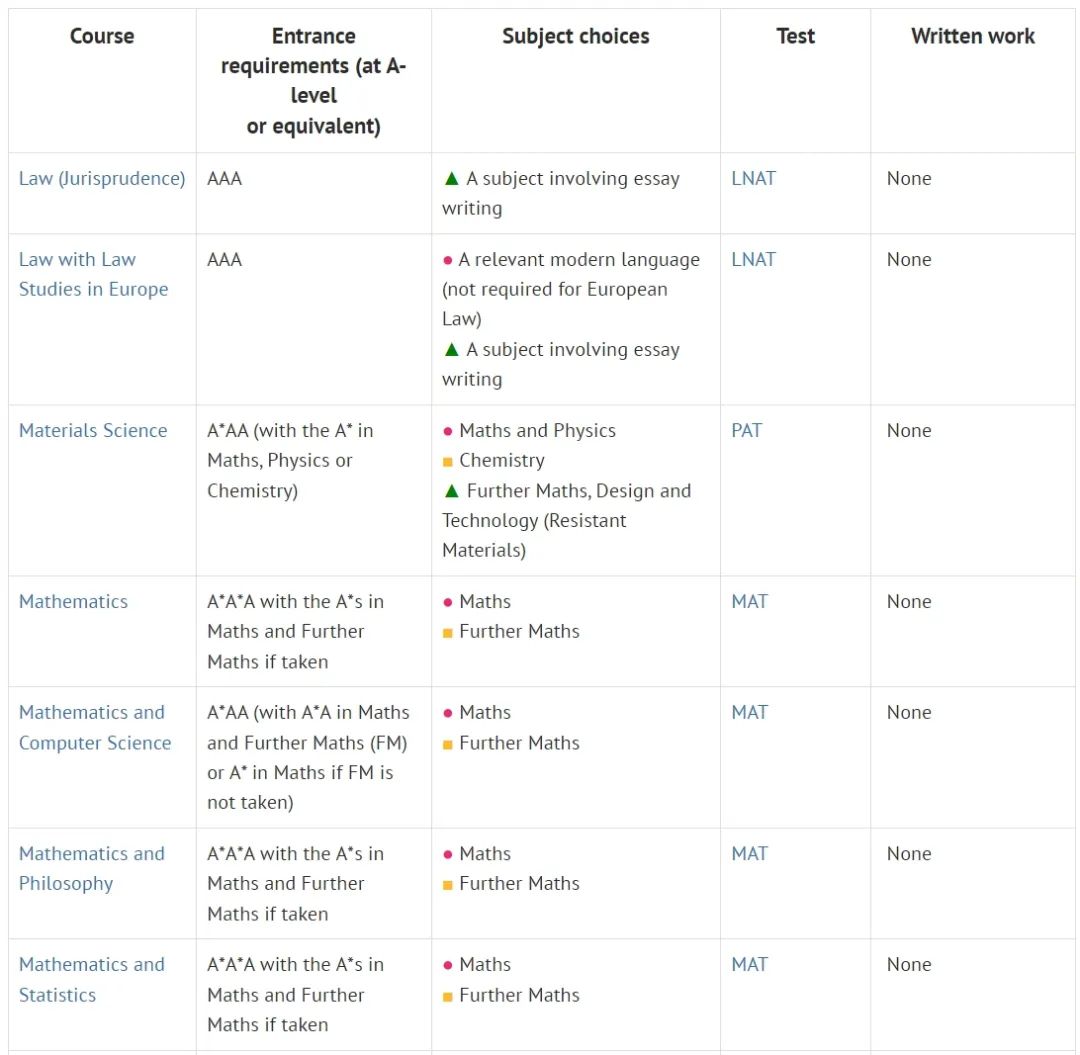Open the Law (Jurisprudence) course link
1080x1055 pixels.
102,178
